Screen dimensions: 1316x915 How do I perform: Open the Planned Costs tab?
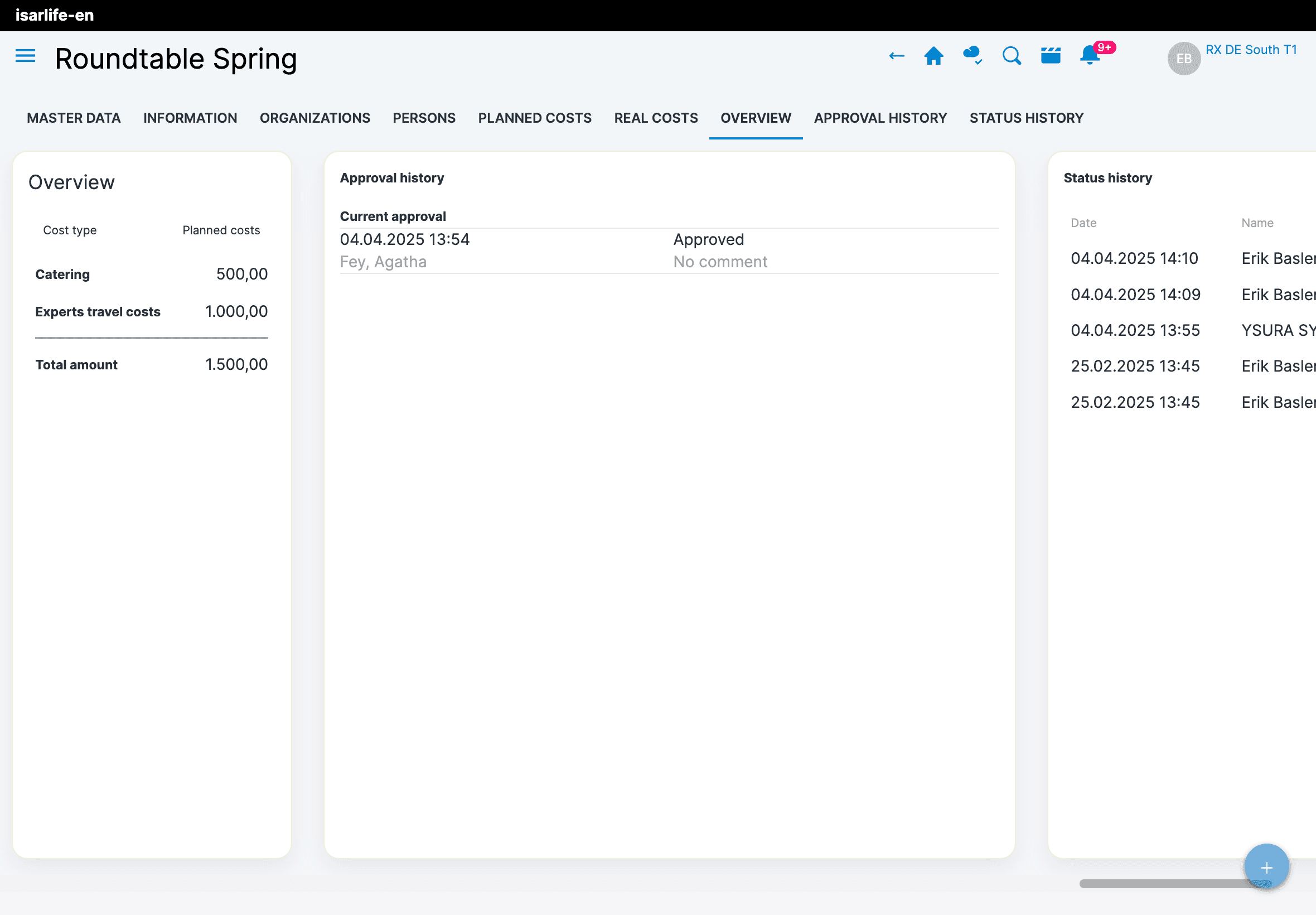535,118
